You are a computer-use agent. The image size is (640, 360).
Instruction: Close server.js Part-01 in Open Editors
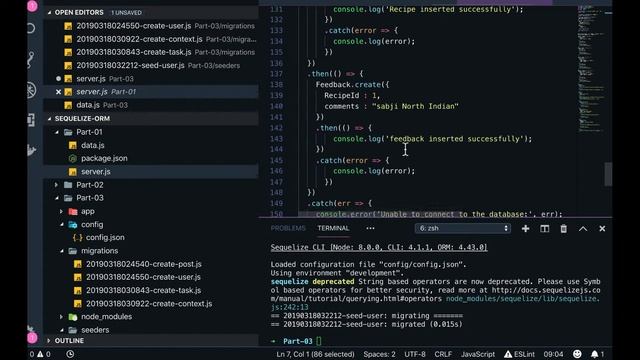(x=58, y=92)
